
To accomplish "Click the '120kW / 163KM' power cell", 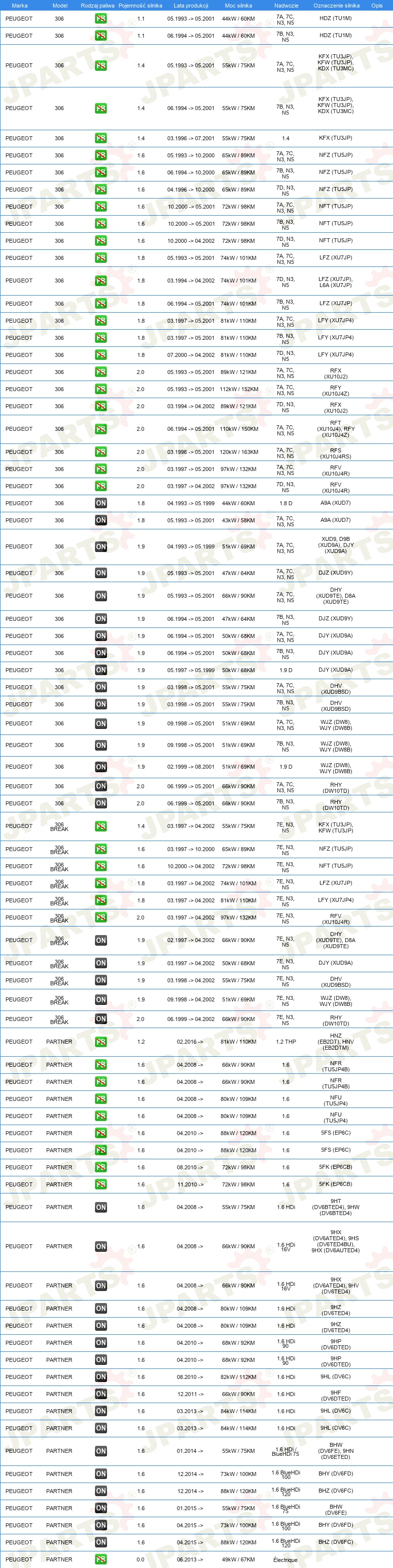I will coord(239,452).
